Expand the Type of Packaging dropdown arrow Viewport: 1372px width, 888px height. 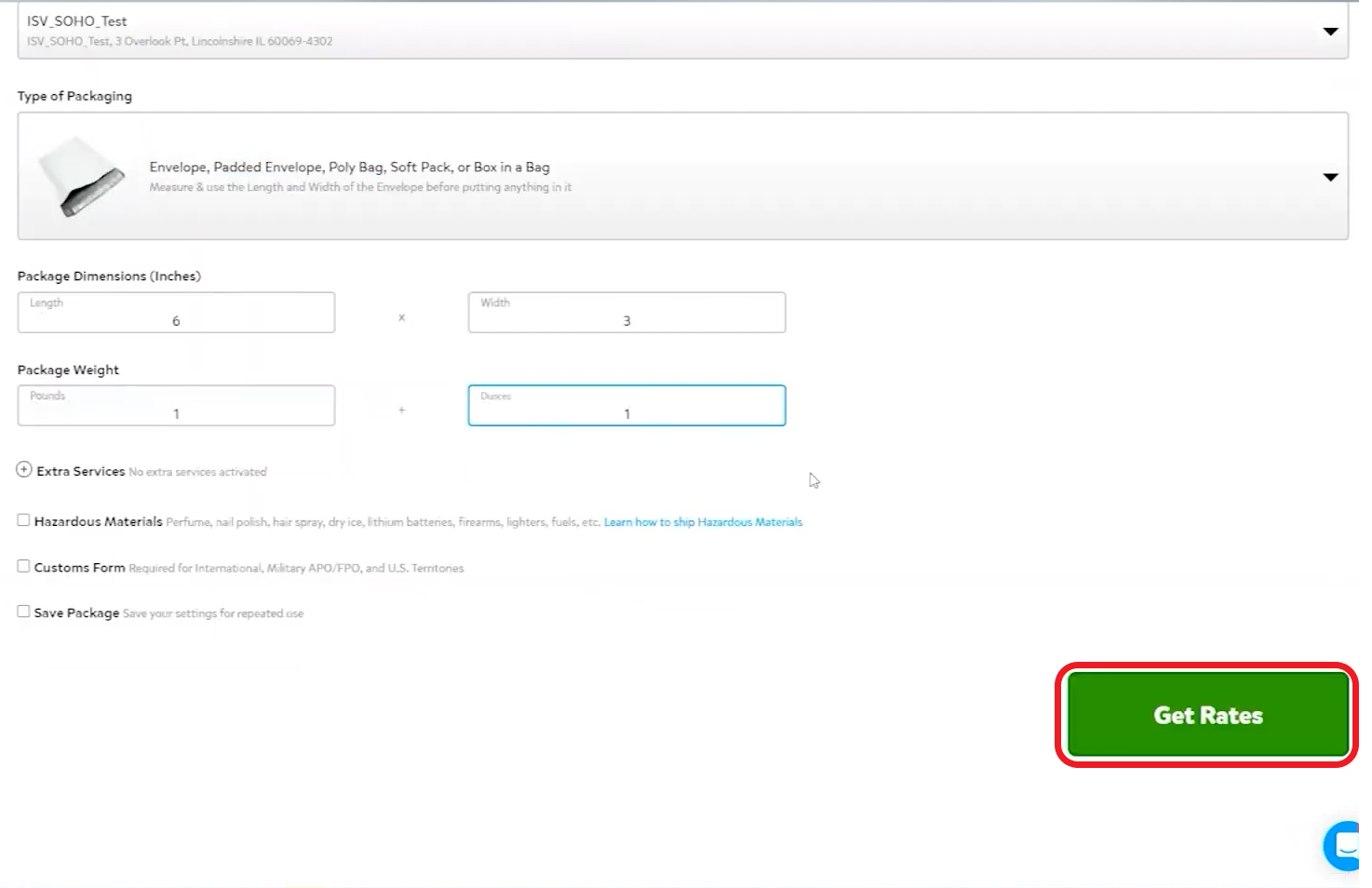click(1330, 177)
